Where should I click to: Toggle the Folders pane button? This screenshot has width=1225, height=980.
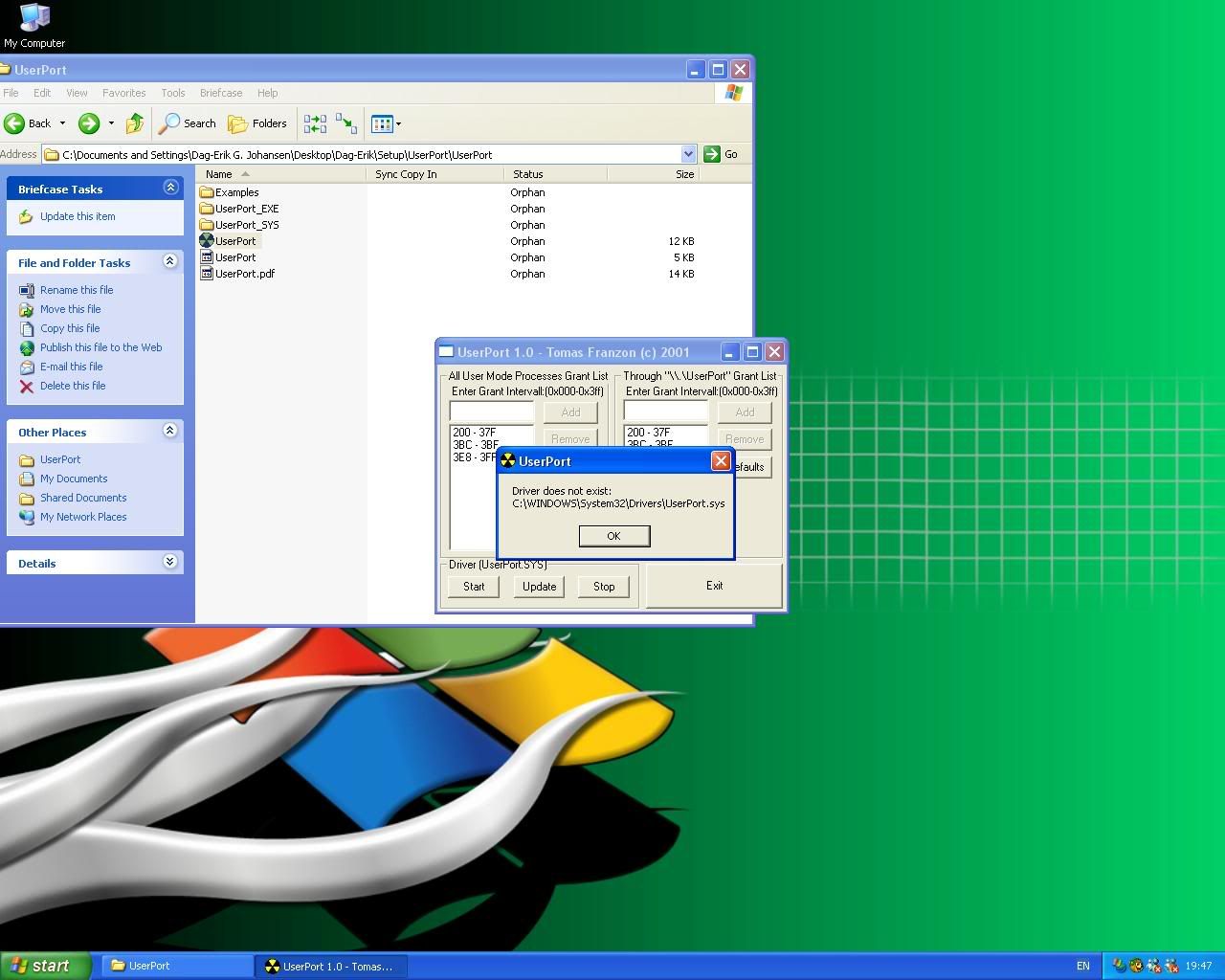[x=257, y=123]
